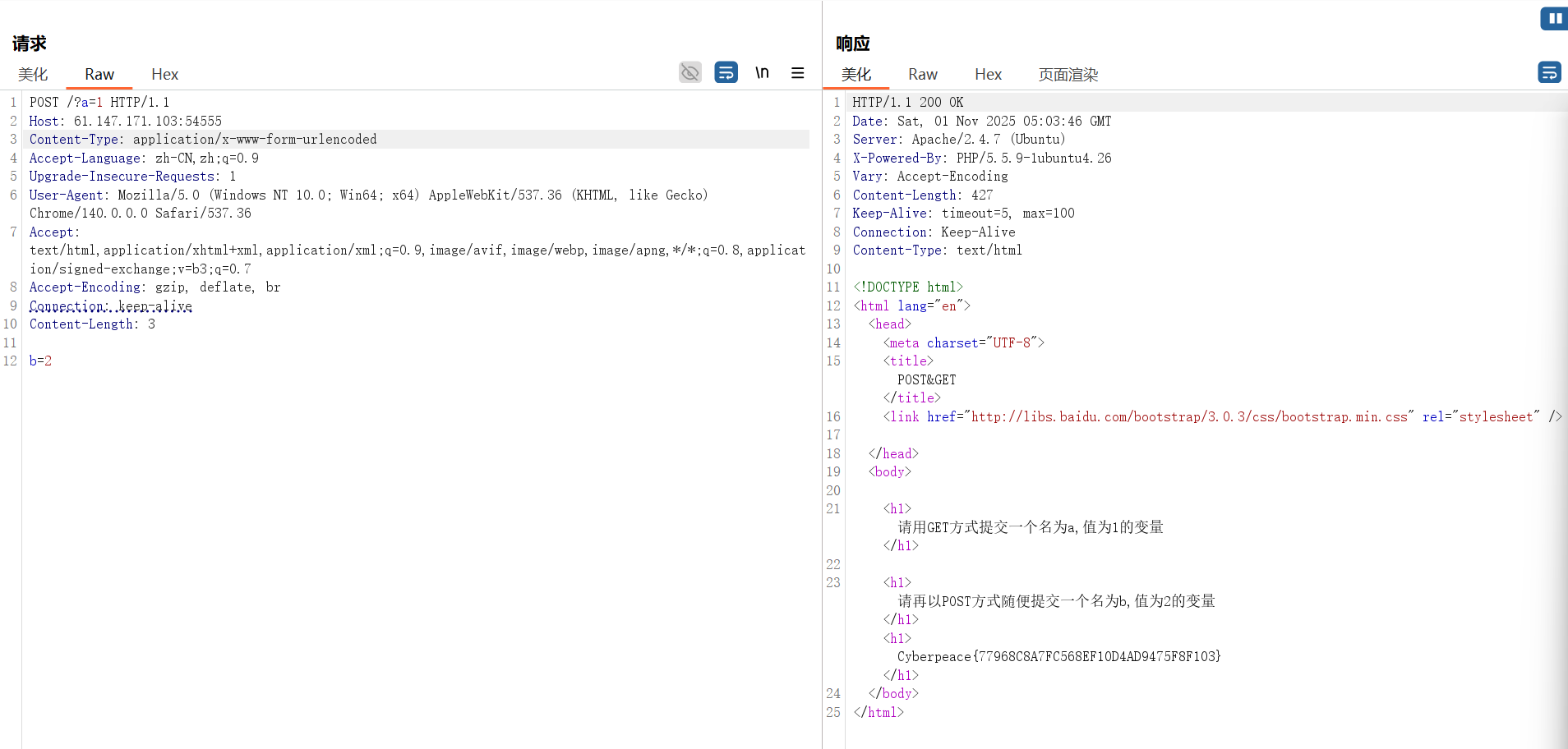
Task: Open the response Hex tab
Action: coord(988,75)
